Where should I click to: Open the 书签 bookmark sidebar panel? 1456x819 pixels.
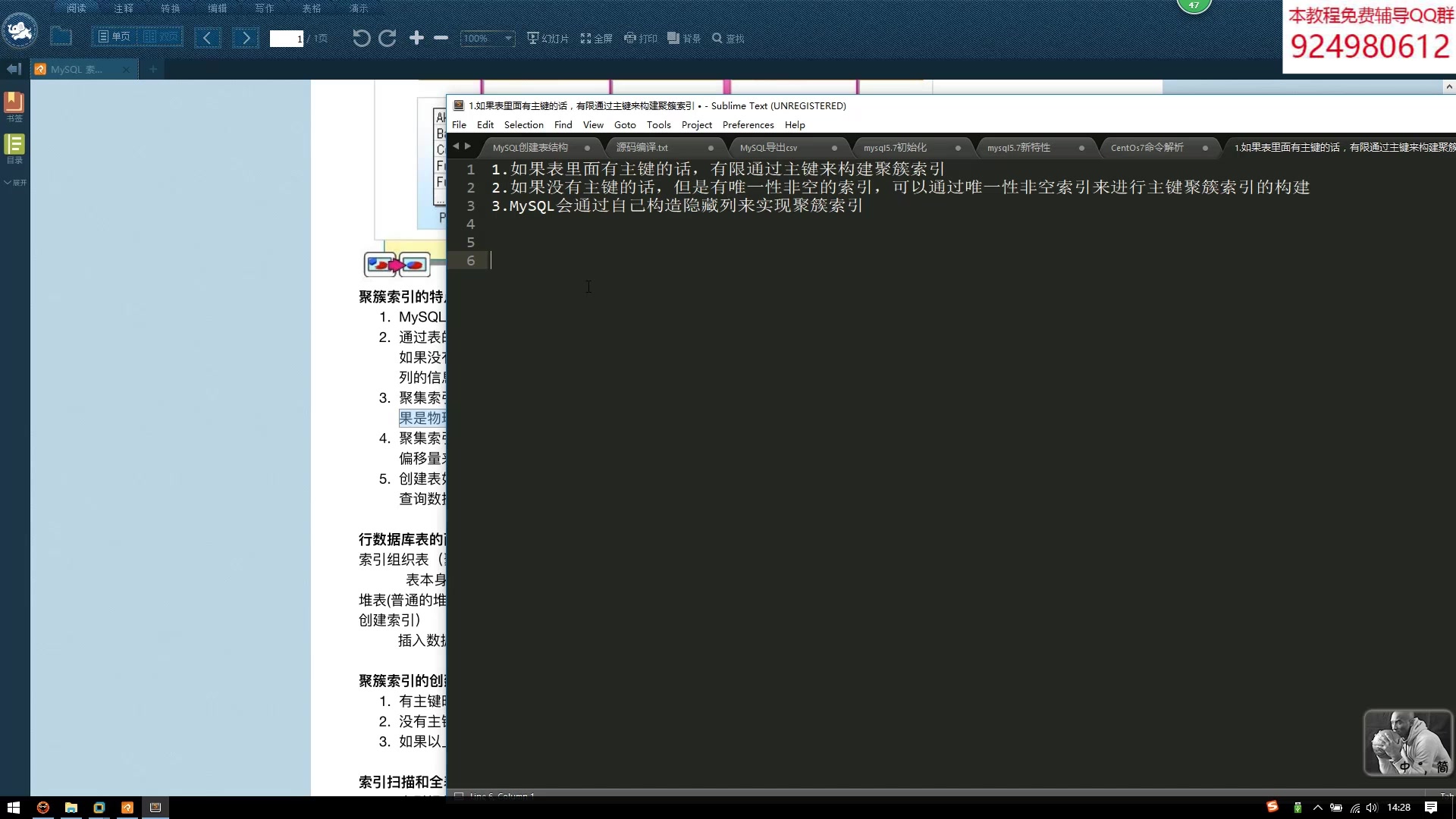coord(14,106)
